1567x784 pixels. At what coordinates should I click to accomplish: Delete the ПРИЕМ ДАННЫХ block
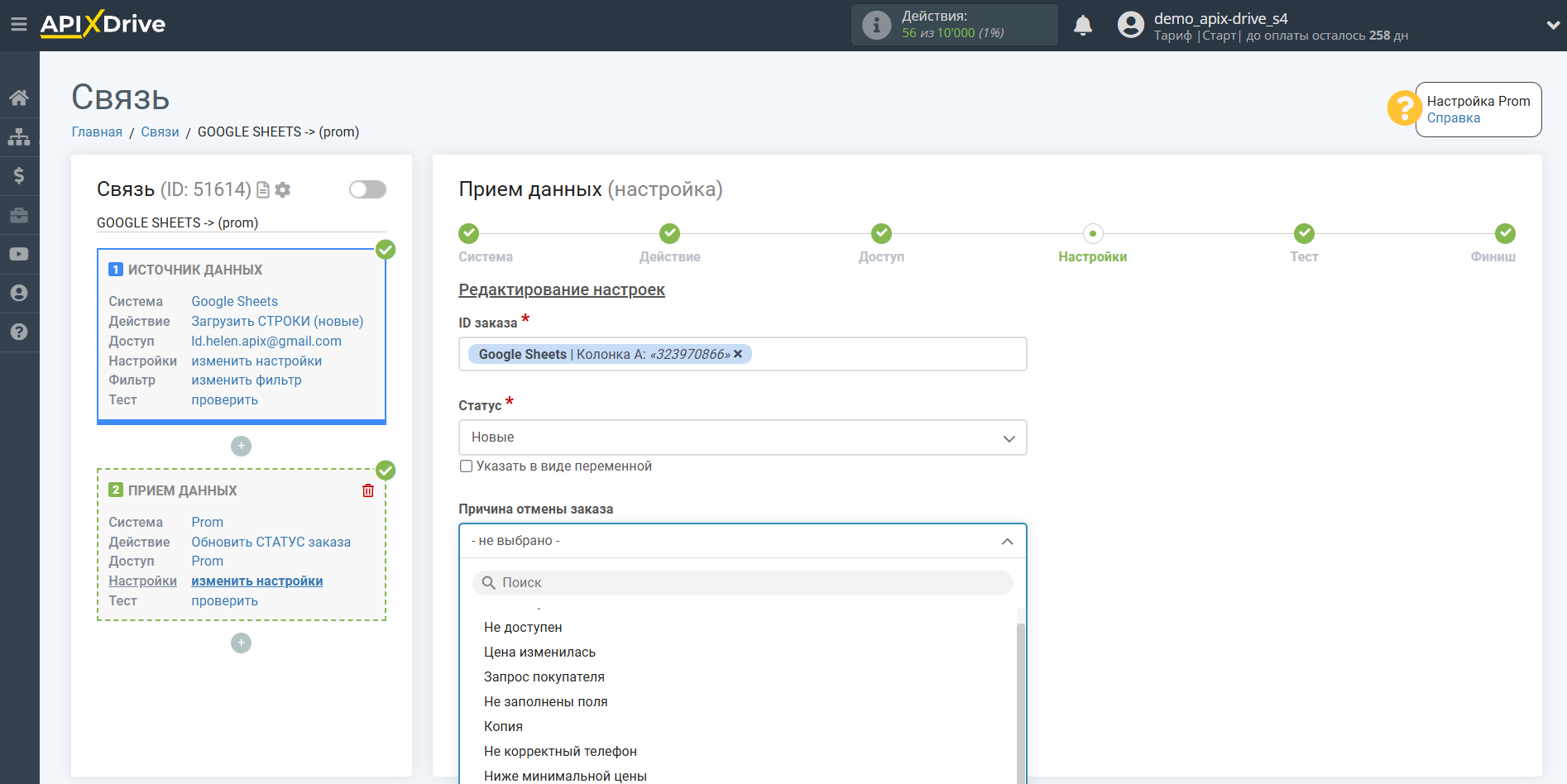(368, 490)
